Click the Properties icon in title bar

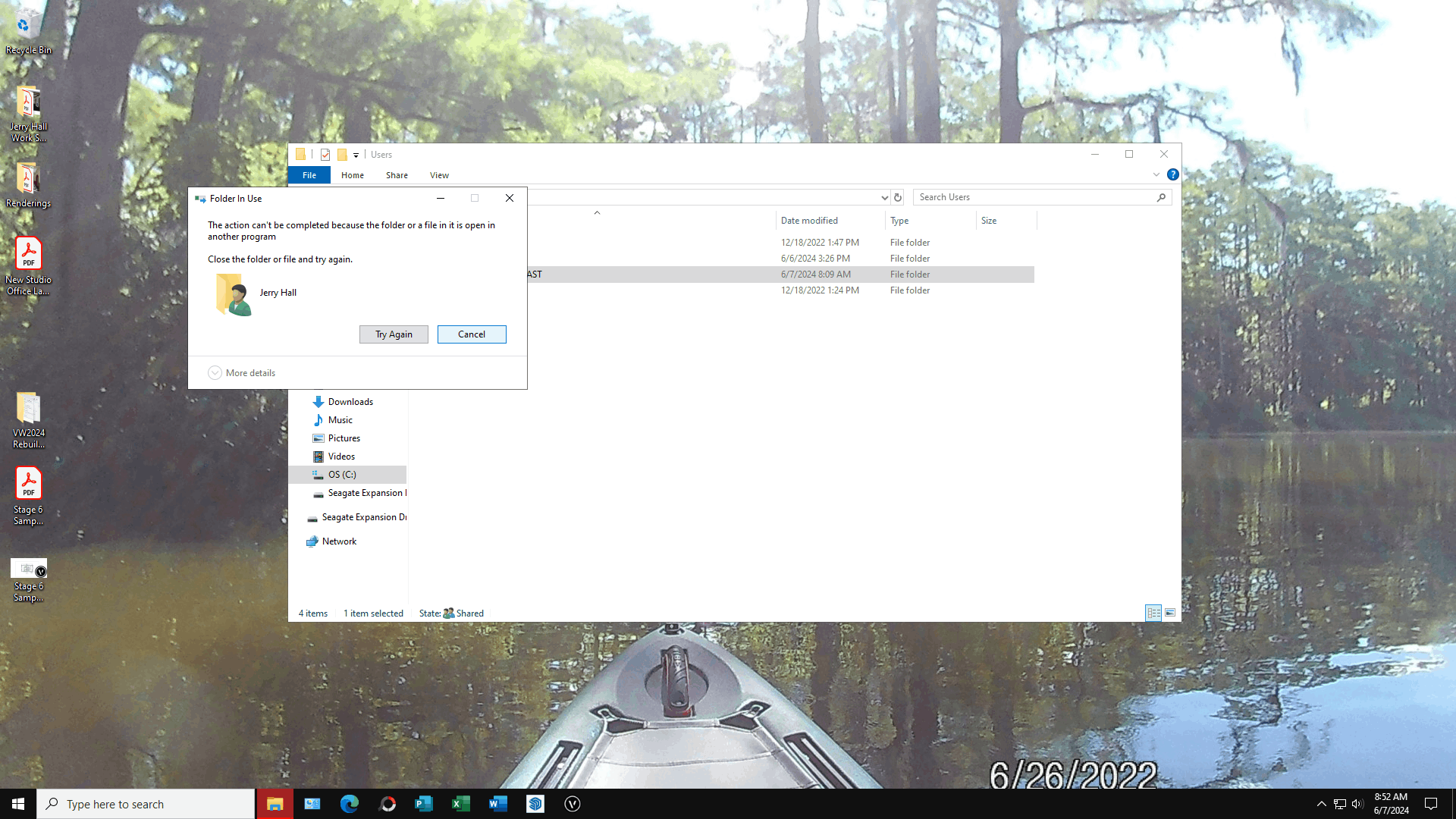(325, 155)
